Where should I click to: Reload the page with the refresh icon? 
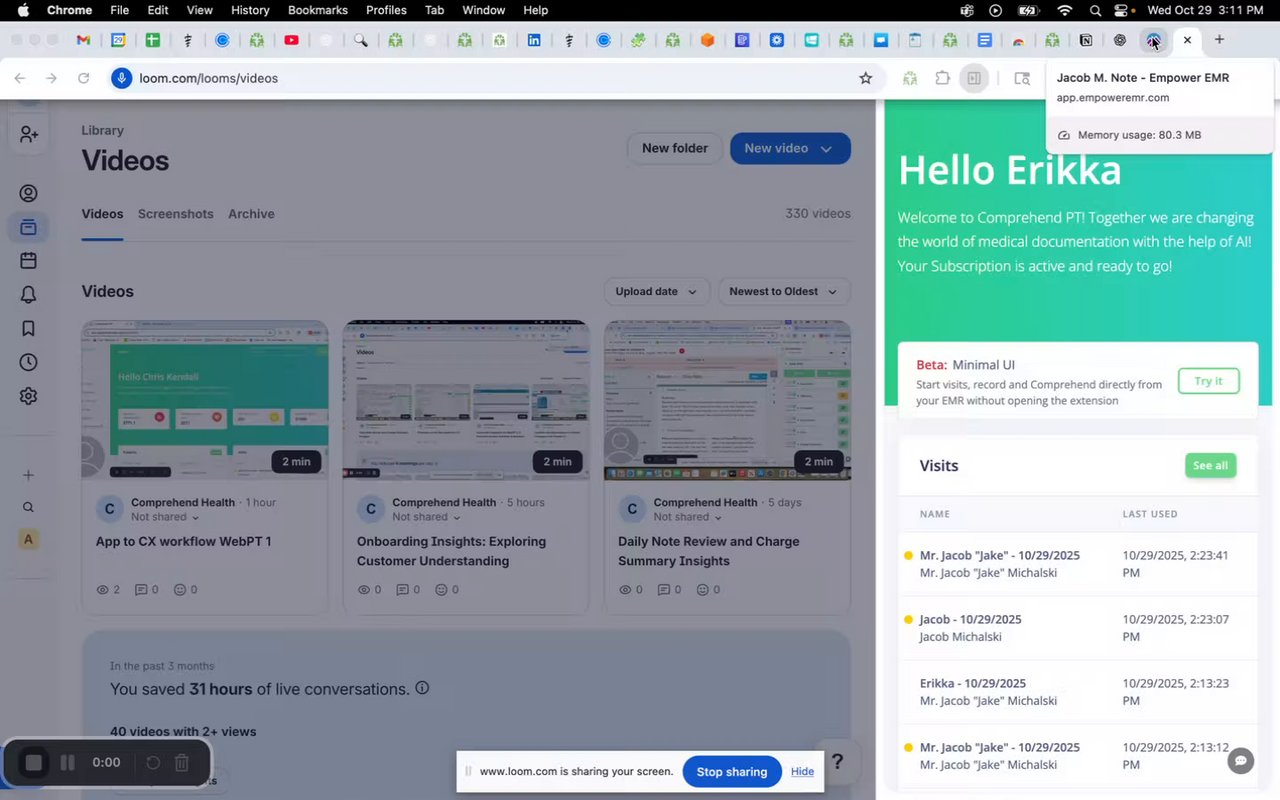(x=84, y=78)
